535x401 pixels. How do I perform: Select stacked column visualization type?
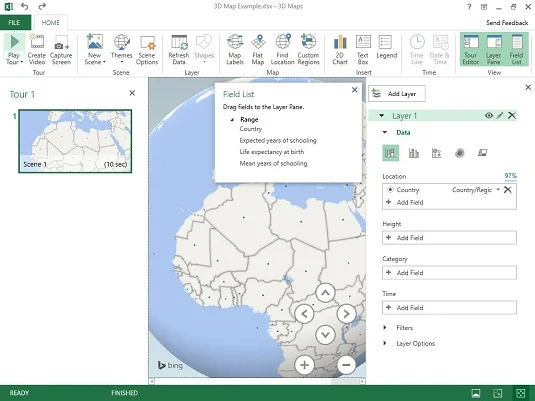[390, 153]
